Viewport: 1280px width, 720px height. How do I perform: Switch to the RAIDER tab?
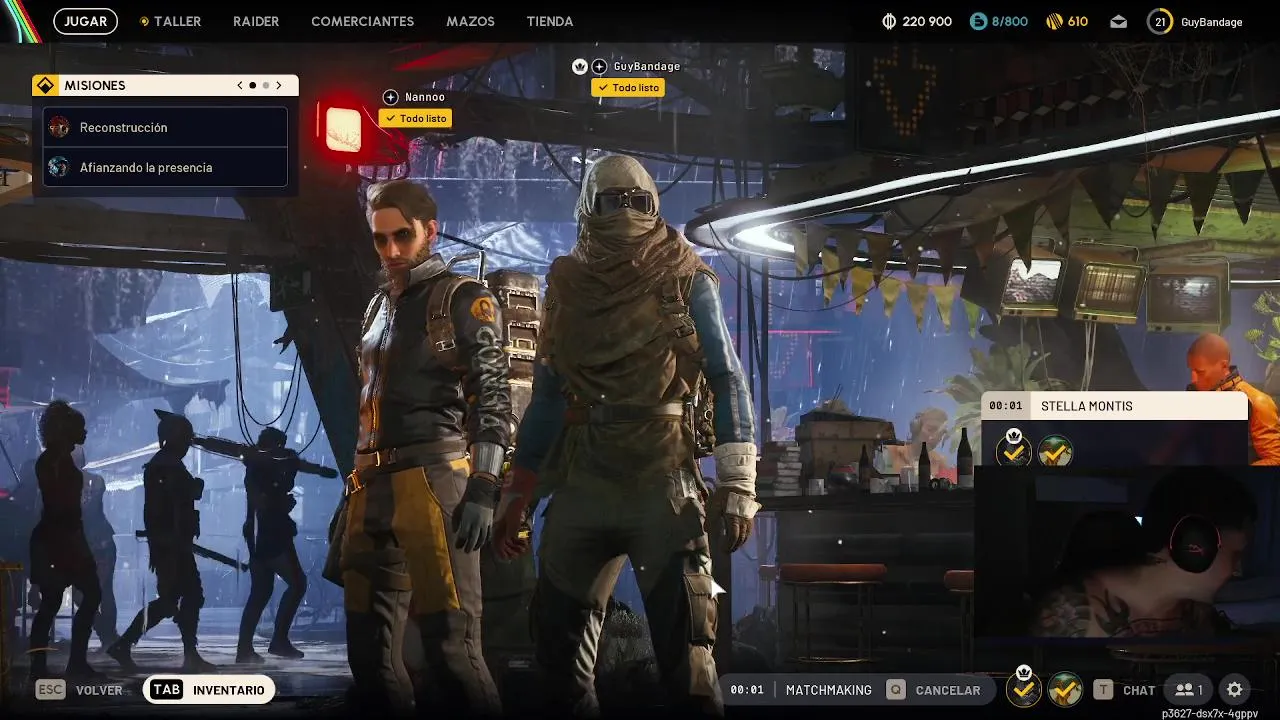256,21
